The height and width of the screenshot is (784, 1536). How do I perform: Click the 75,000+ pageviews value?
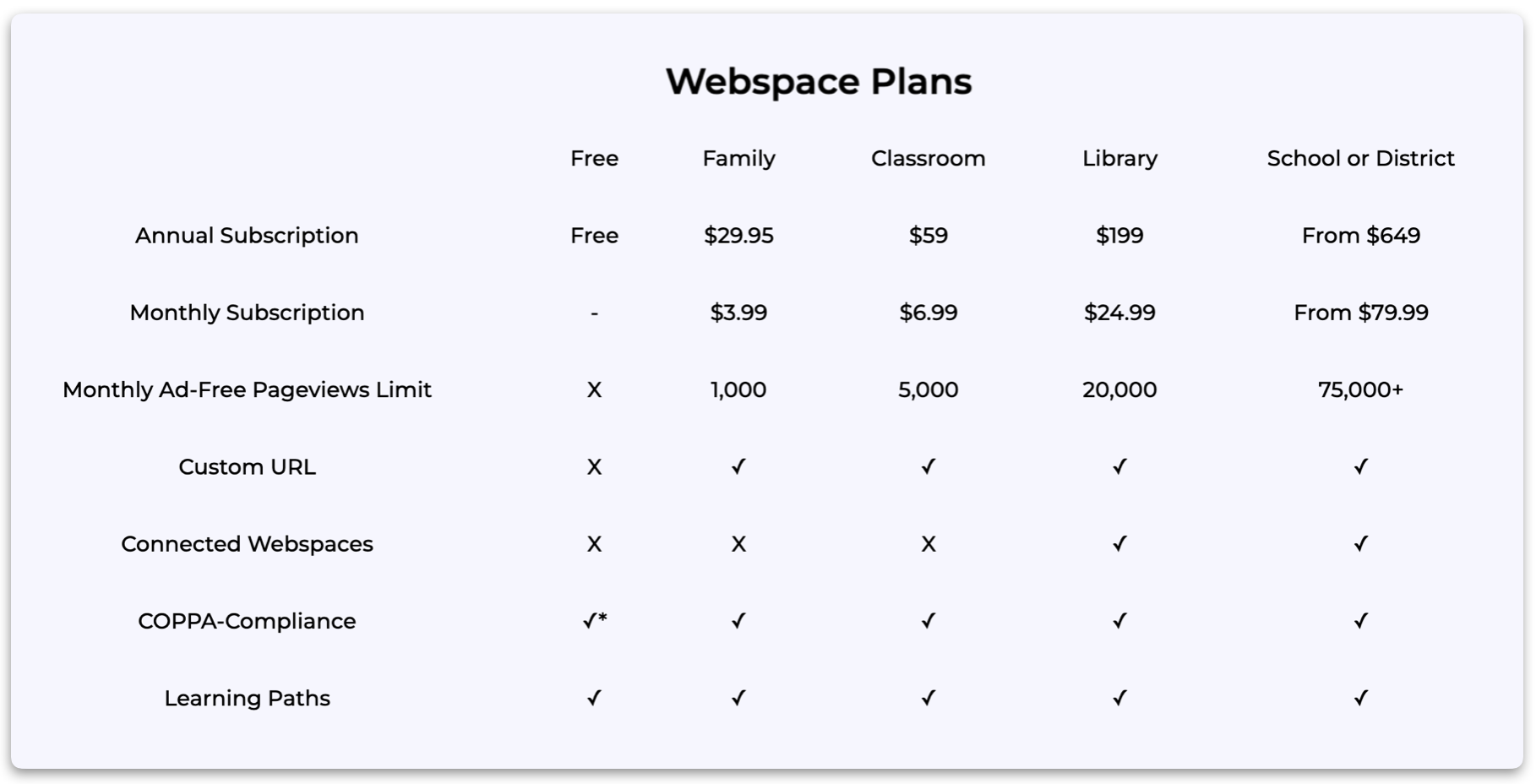(1360, 389)
